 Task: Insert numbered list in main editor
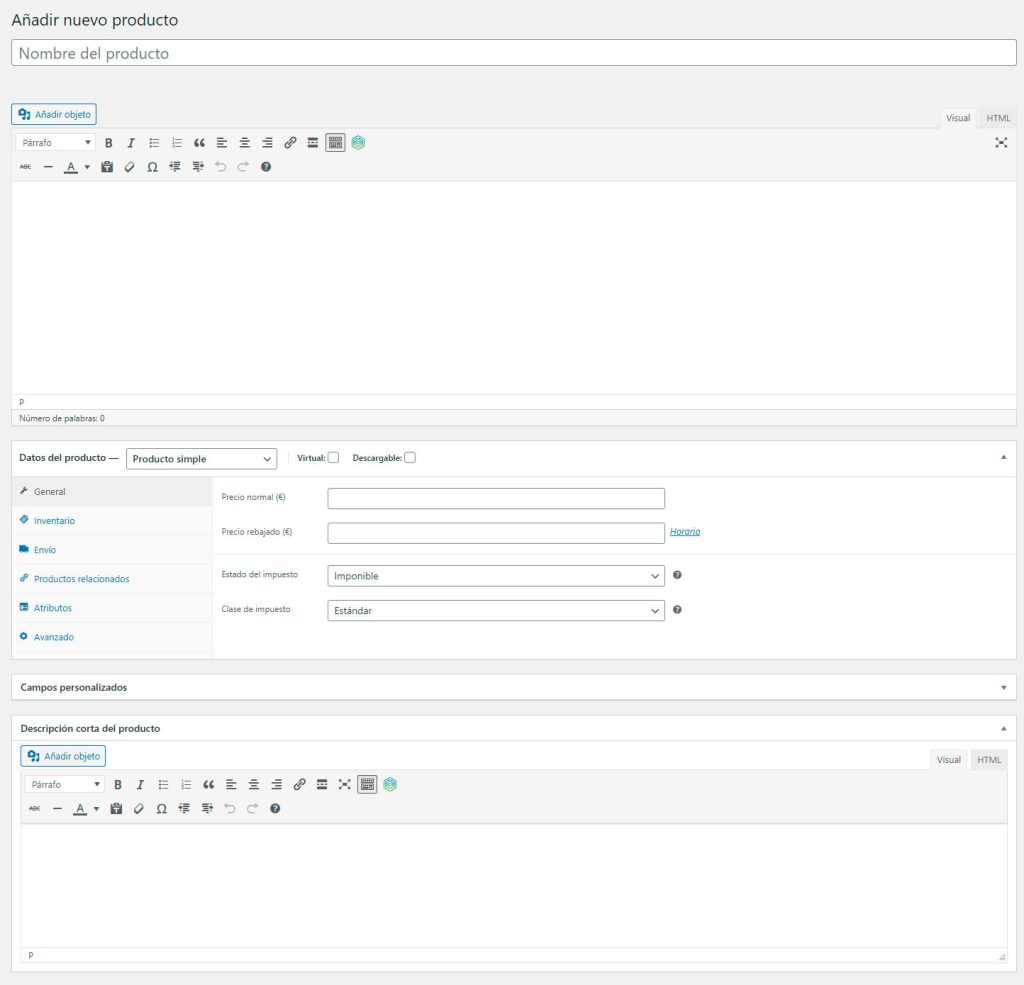pyautogui.click(x=176, y=142)
